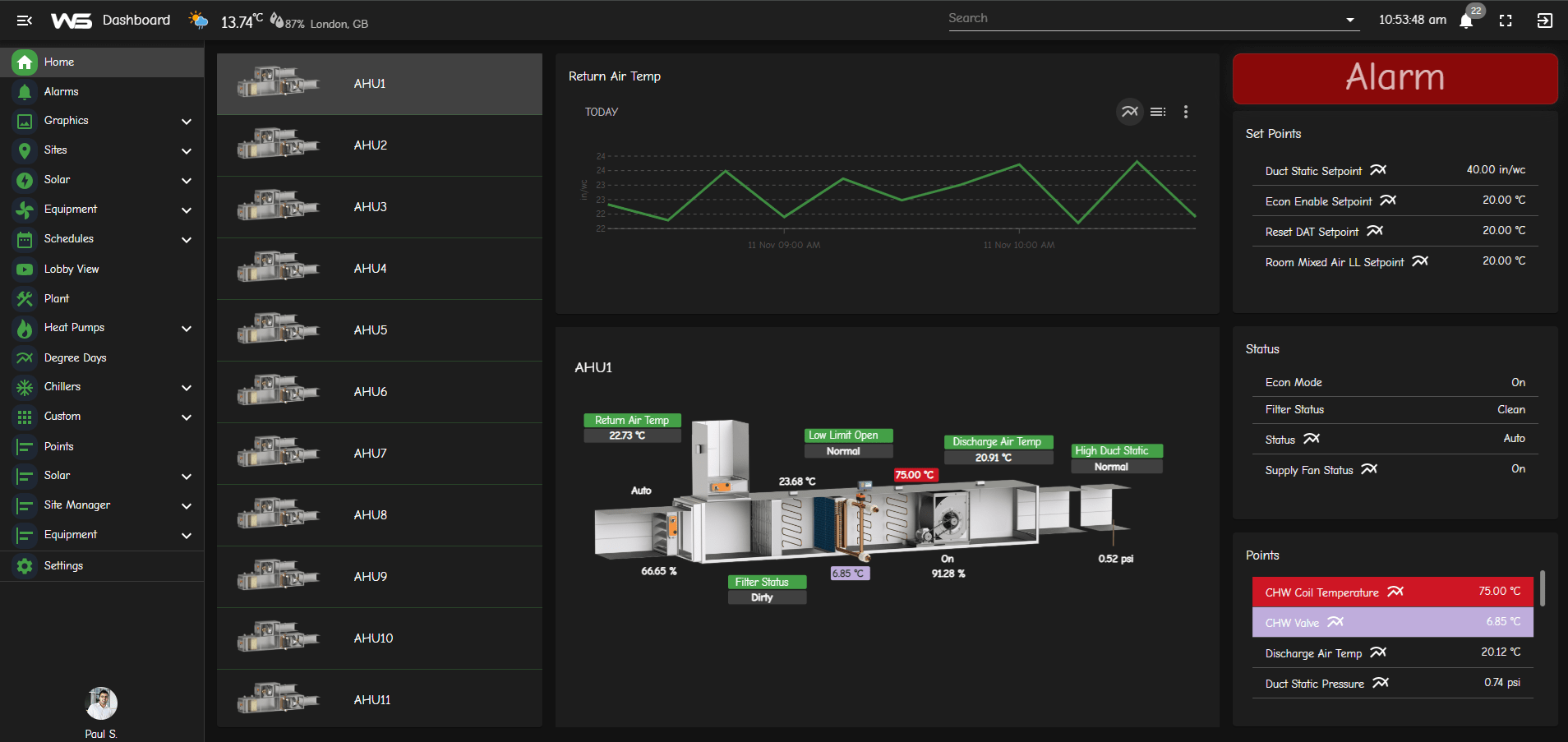
Task: Click the Search input field
Action: [1142, 19]
